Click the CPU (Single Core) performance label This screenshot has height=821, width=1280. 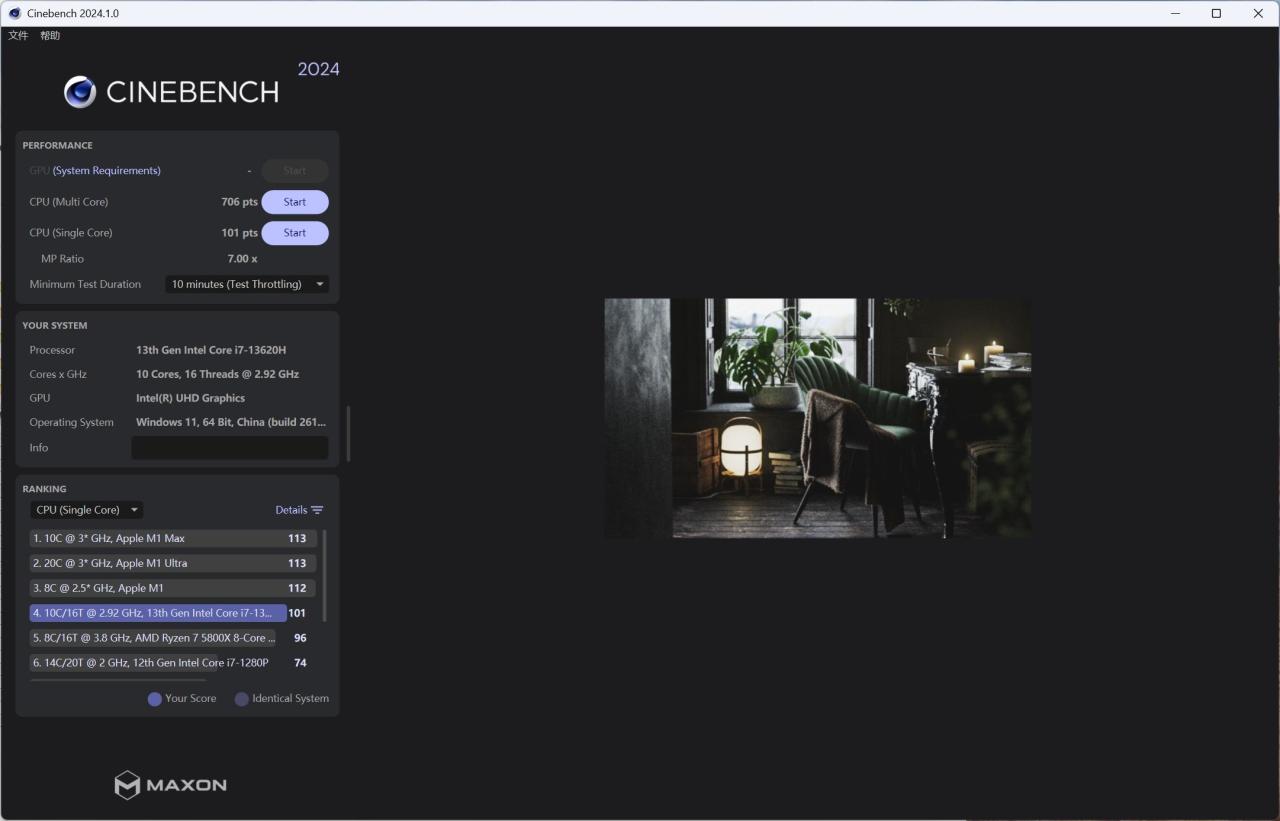pyautogui.click(x=71, y=233)
